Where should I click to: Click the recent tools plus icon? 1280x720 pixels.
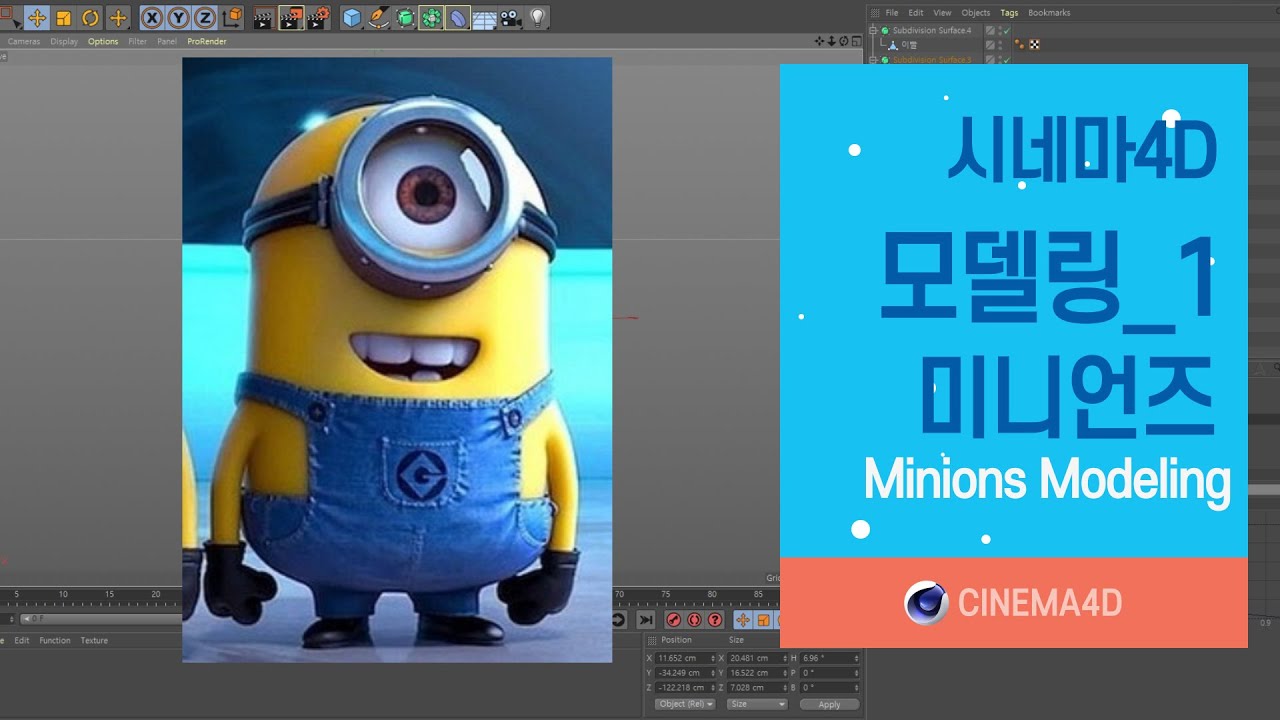(118, 18)
